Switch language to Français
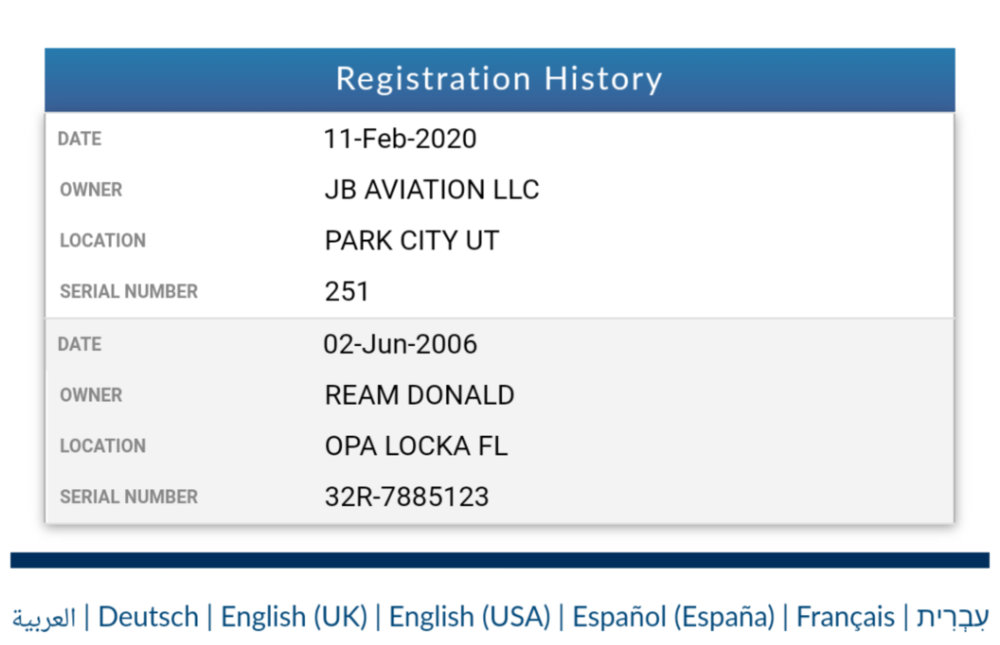The height and width of the screenshot is (645, 1000). coord(846,617)
